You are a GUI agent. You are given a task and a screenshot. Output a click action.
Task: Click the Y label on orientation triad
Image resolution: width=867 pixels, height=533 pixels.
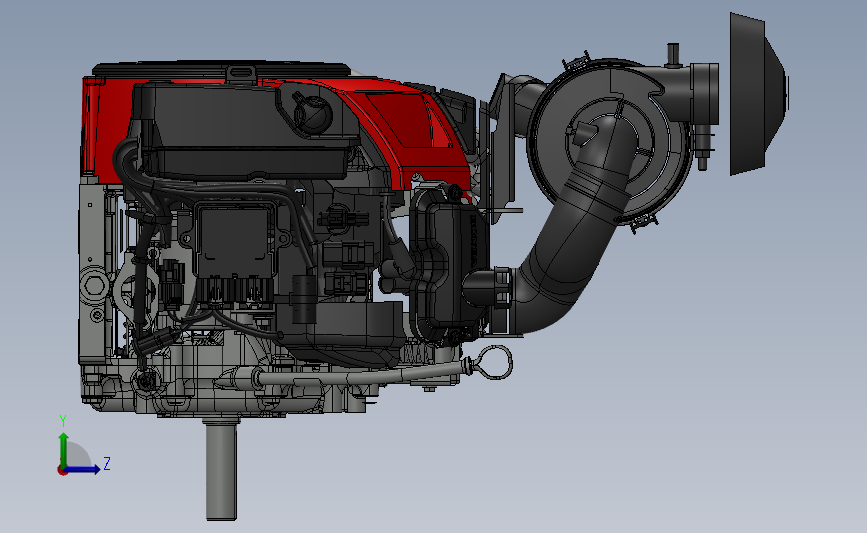tap(63, 421)
